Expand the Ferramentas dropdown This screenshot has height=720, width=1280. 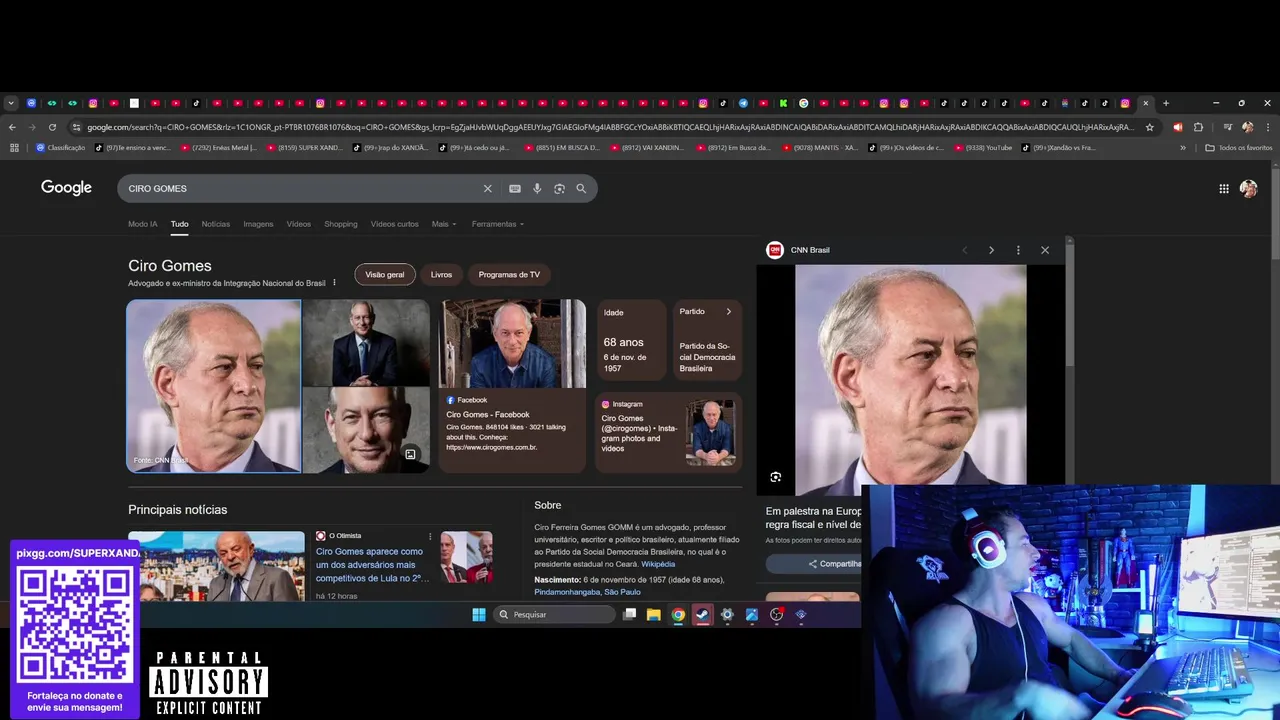click(498, 224)
